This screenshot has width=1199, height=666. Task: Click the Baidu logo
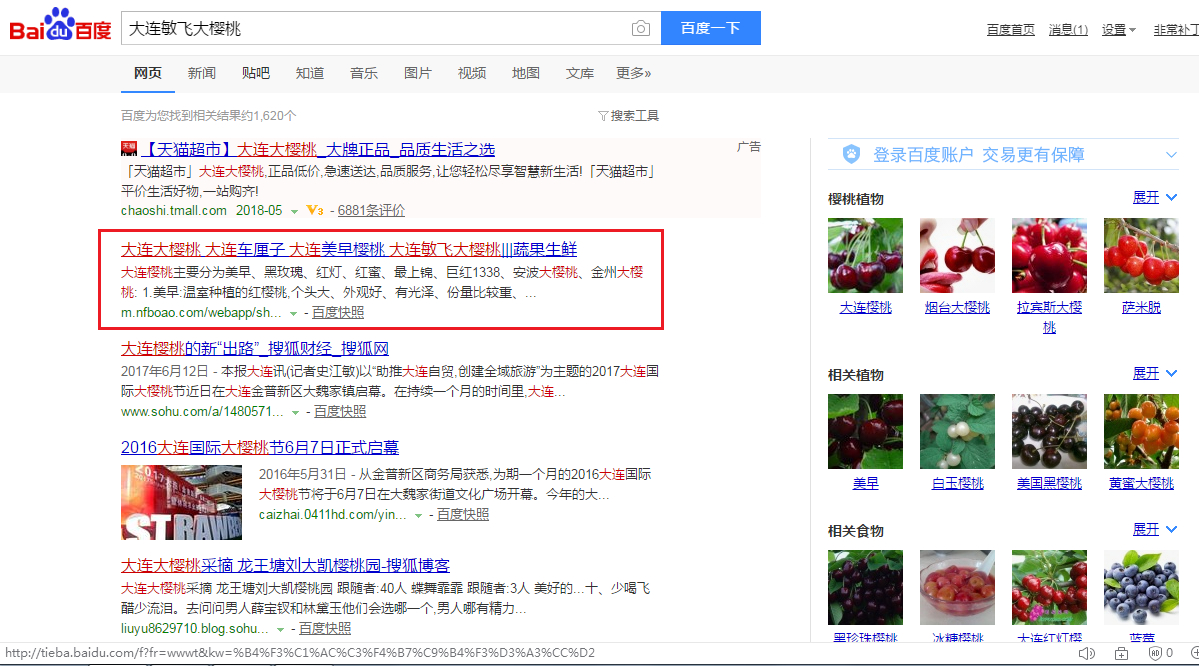[60, 25]
